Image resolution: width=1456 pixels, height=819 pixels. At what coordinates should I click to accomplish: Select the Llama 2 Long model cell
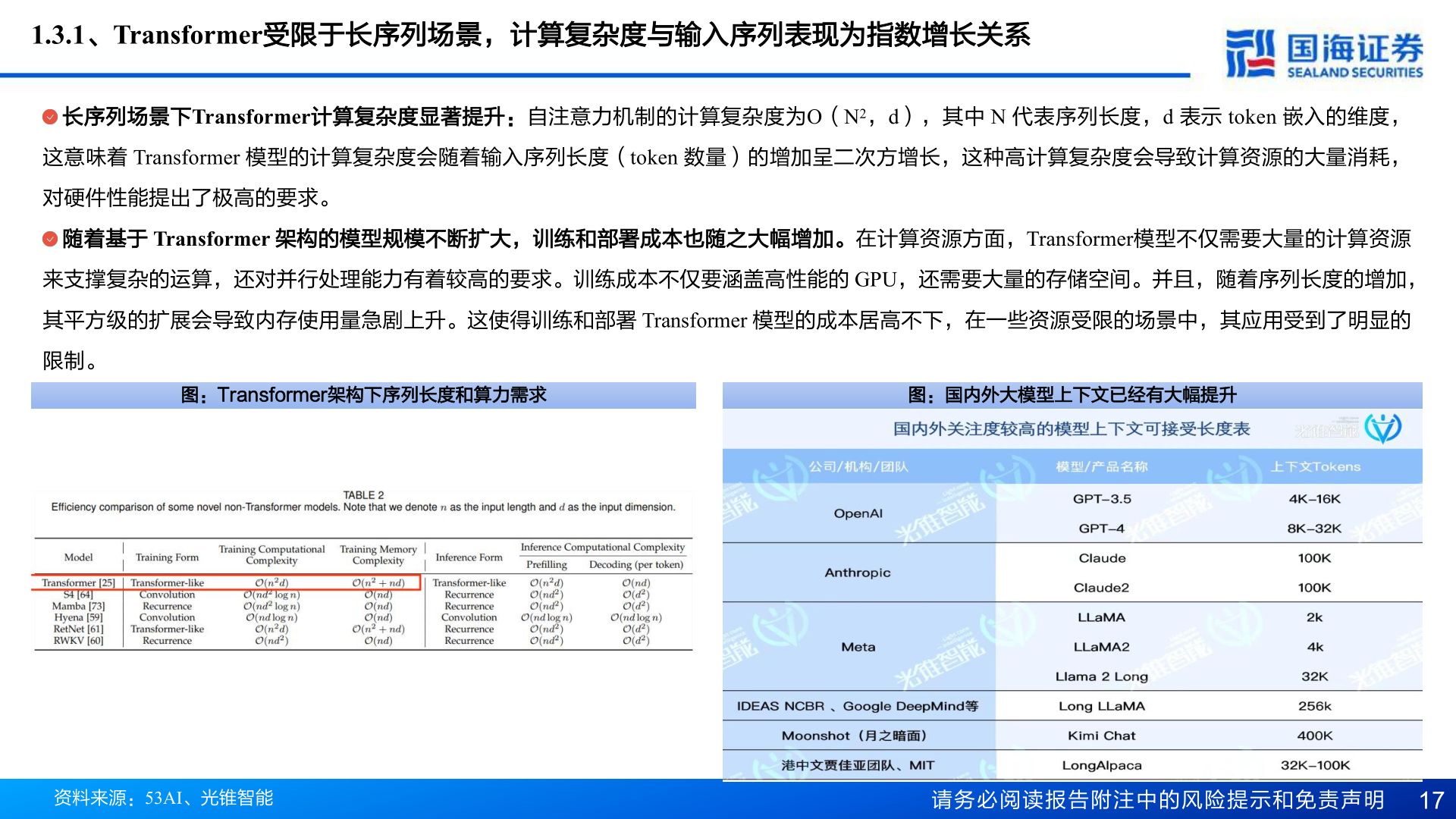[x=1102, y=676]
